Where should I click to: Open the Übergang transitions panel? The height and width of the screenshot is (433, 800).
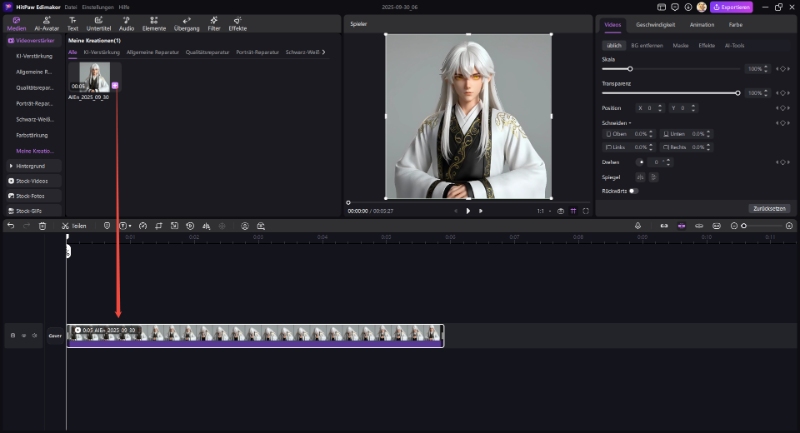pos(186,24)
